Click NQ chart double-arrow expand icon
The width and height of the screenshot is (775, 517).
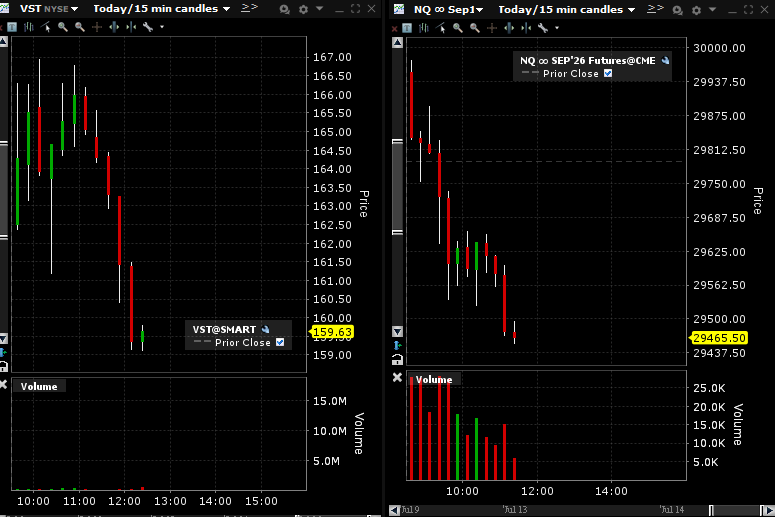655,8
